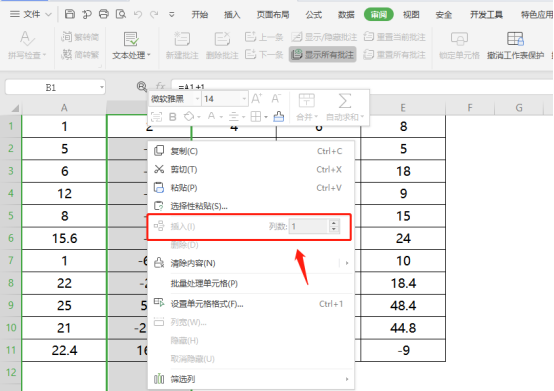Click the print icon in quick toolbar

coord(104,14)
